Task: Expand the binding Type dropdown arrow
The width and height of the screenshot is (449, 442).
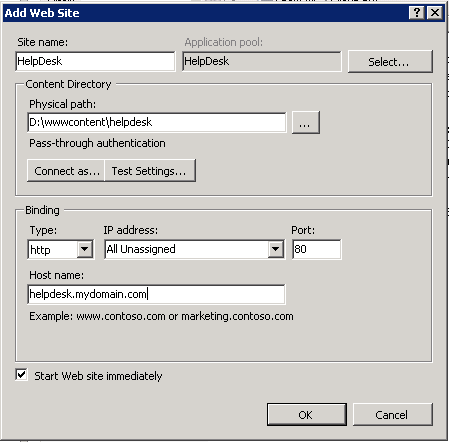Action: (x=85, y=249)
